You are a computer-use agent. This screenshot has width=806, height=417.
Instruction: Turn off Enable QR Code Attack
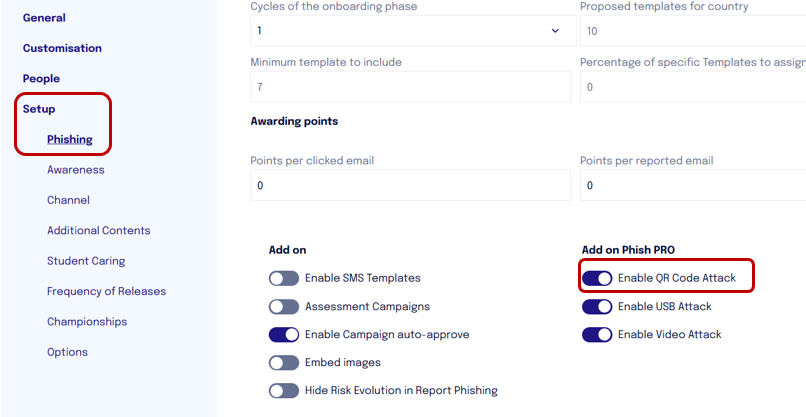pyautogui.click(x=597, y=278)
